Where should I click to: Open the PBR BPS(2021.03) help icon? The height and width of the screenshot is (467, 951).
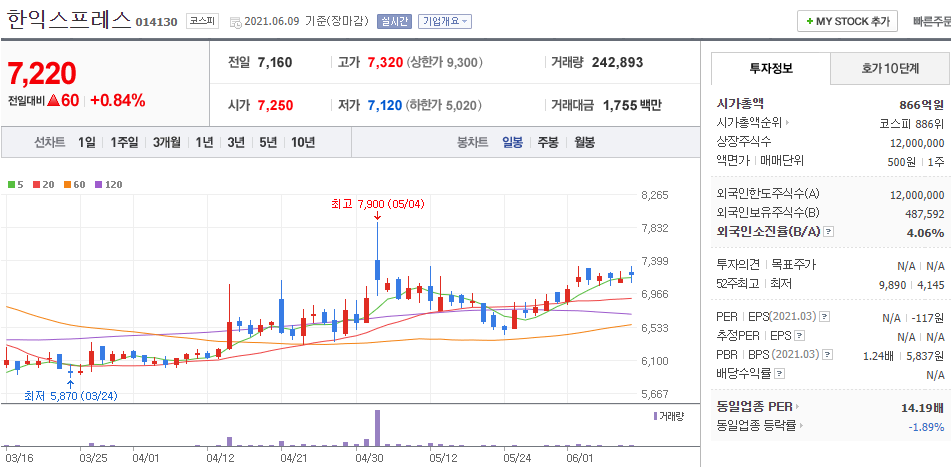[x=827, y=354]
